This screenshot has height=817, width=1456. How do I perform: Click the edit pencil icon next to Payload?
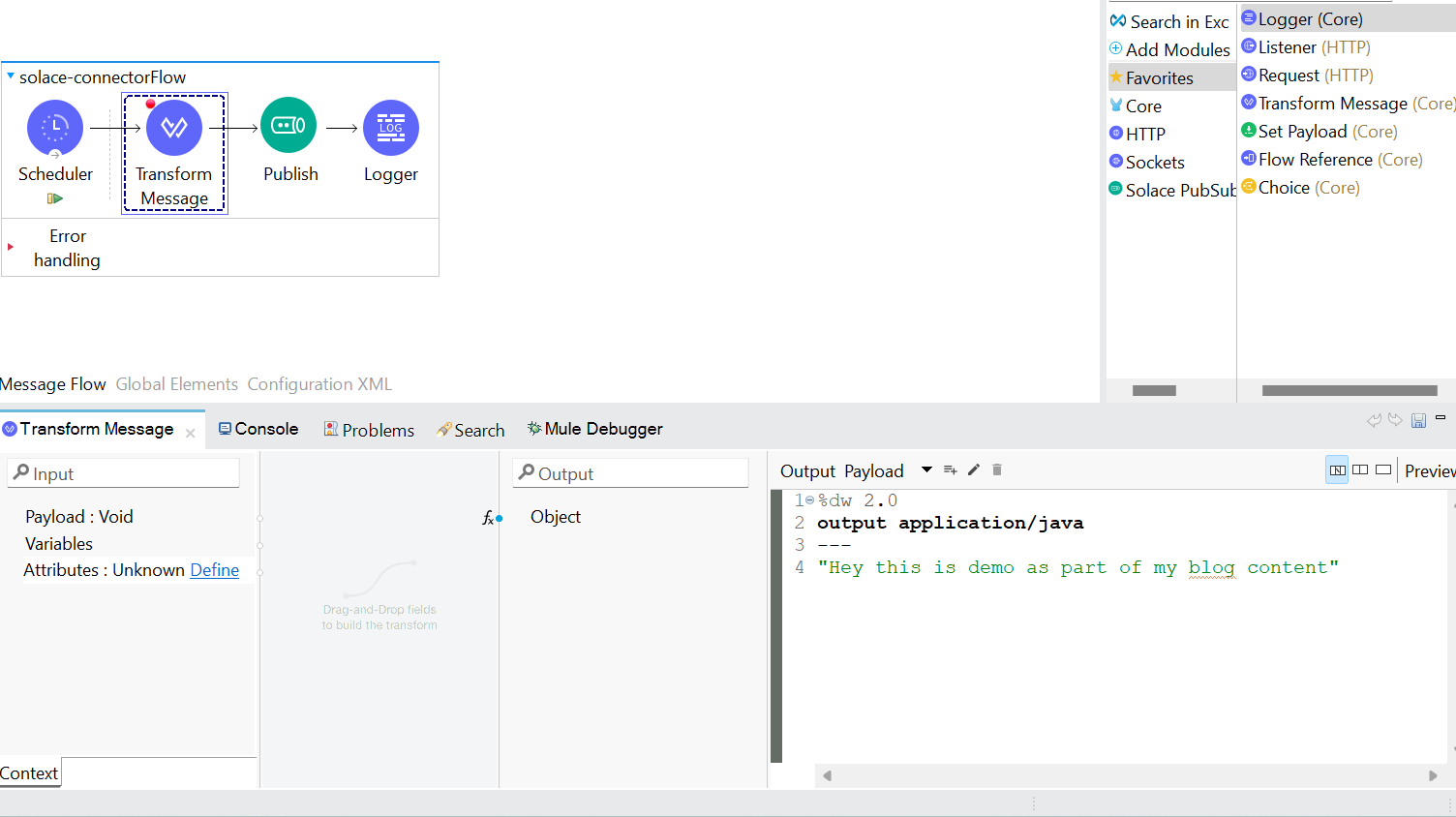[x=974, y=470]
